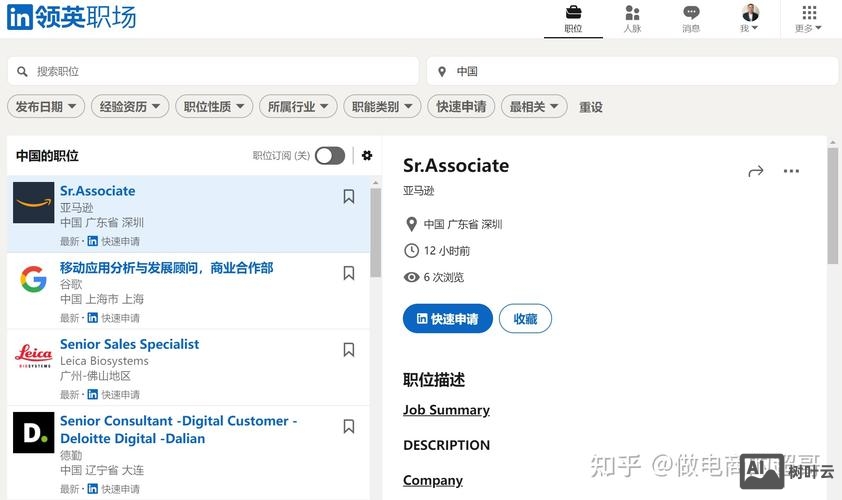
Task: Select the Leica Biosystems logo thumbnail
Action: coord(34,356)
